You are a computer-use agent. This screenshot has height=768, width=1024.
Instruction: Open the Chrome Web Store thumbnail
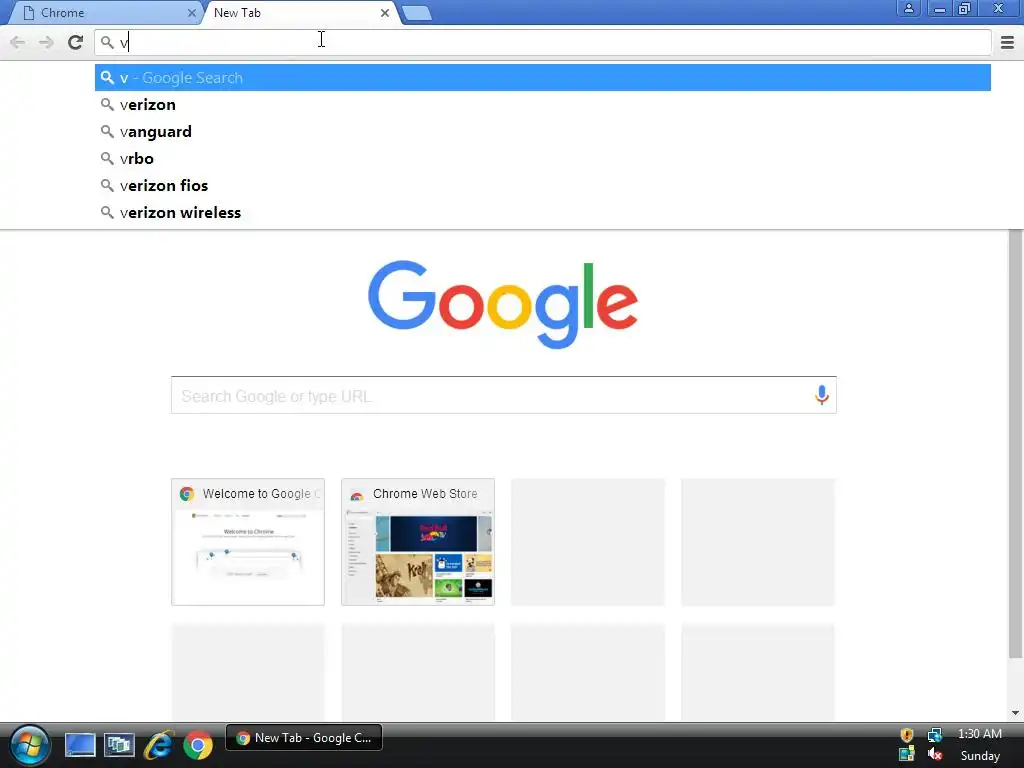[x=418, y=542]
